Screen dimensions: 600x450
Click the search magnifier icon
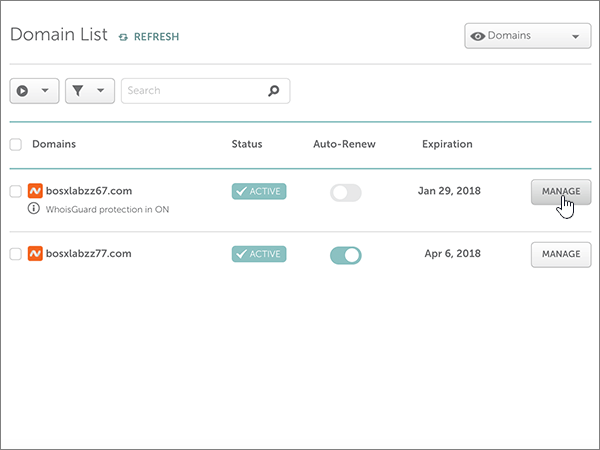click(x=273, y=91)
